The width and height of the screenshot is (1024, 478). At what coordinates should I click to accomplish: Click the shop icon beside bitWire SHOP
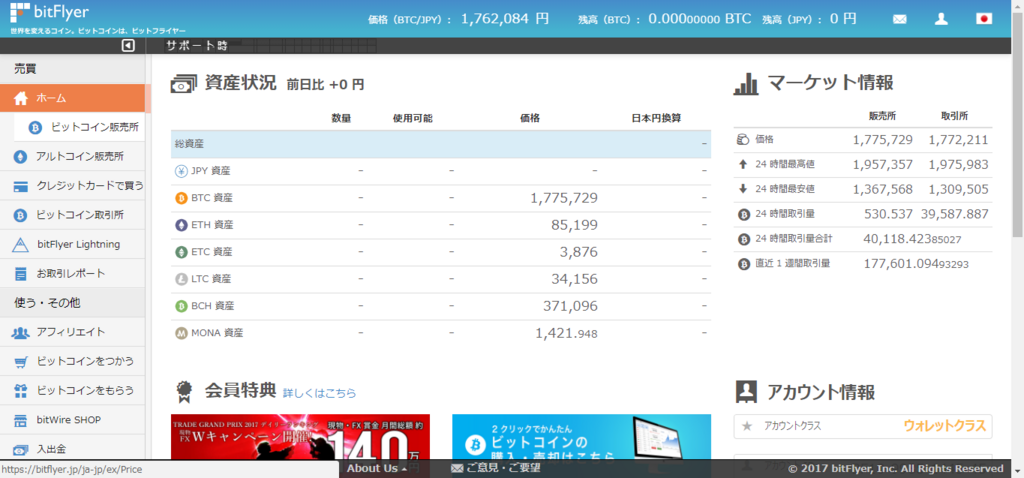pyautogui.click(x=21, y=420)
